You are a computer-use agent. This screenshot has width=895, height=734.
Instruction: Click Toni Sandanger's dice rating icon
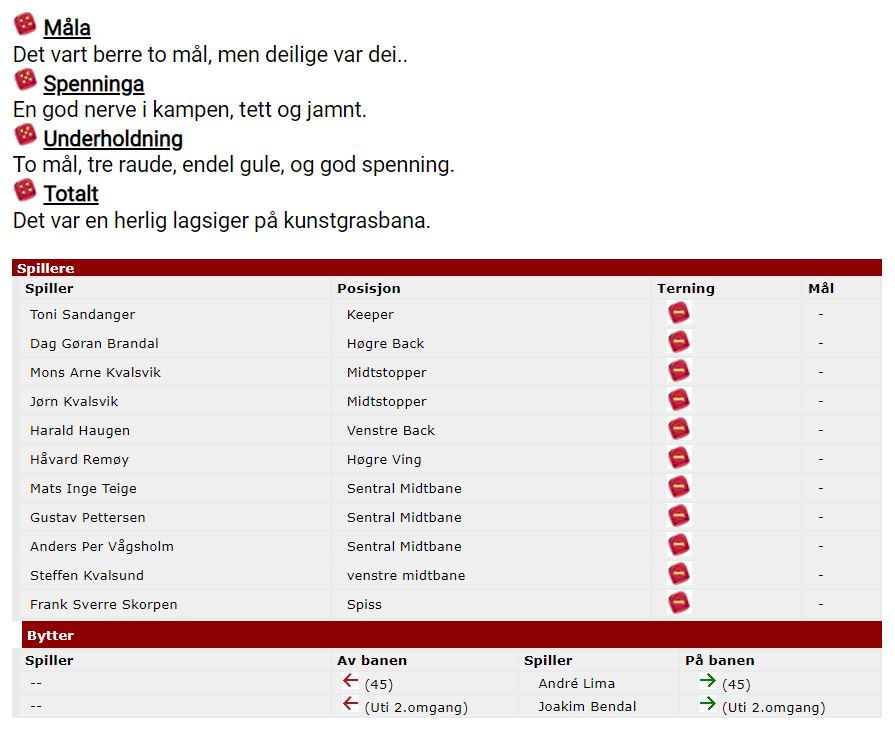(679, 314)
